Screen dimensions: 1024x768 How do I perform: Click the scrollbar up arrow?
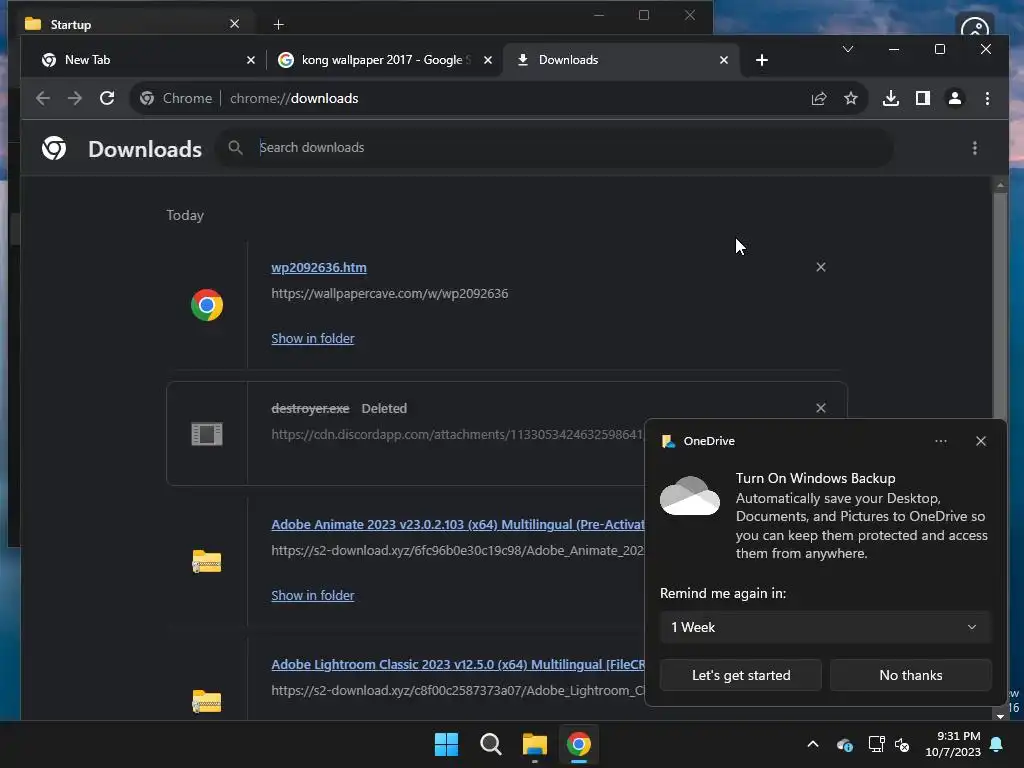[x=1000, y=185]
